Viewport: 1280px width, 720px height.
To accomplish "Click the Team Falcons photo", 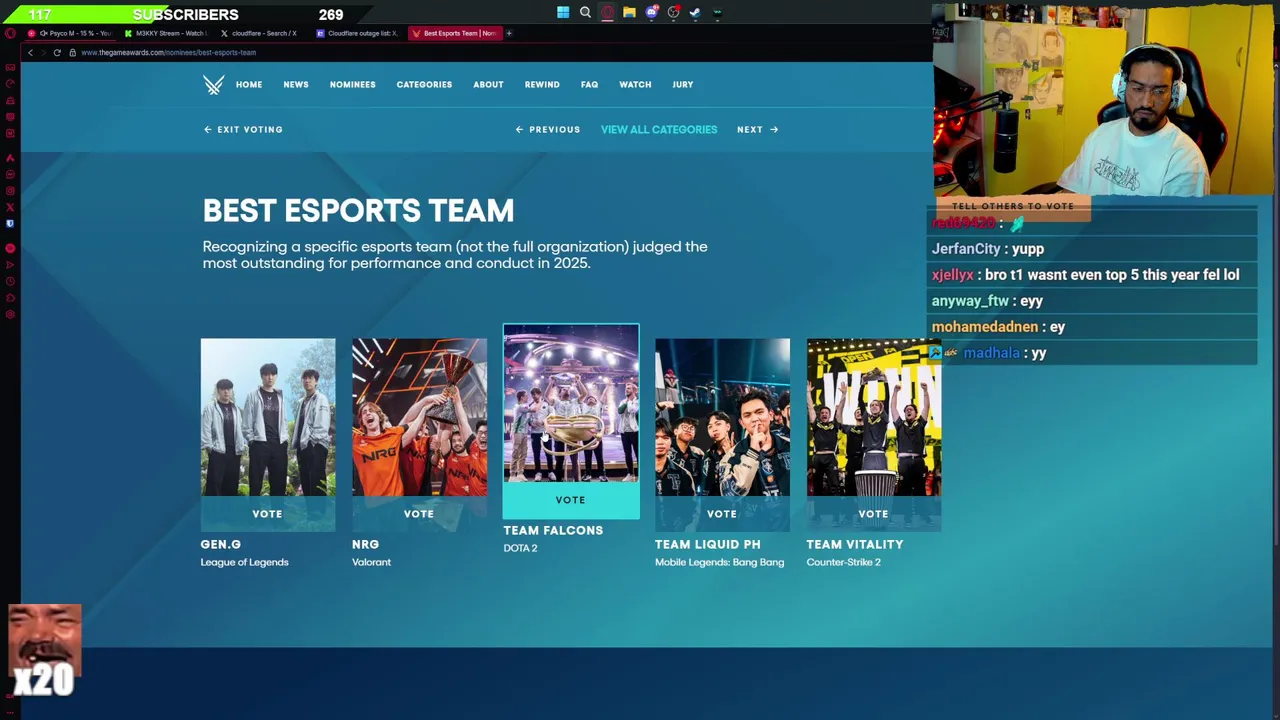I will click(x=571, y=403).
